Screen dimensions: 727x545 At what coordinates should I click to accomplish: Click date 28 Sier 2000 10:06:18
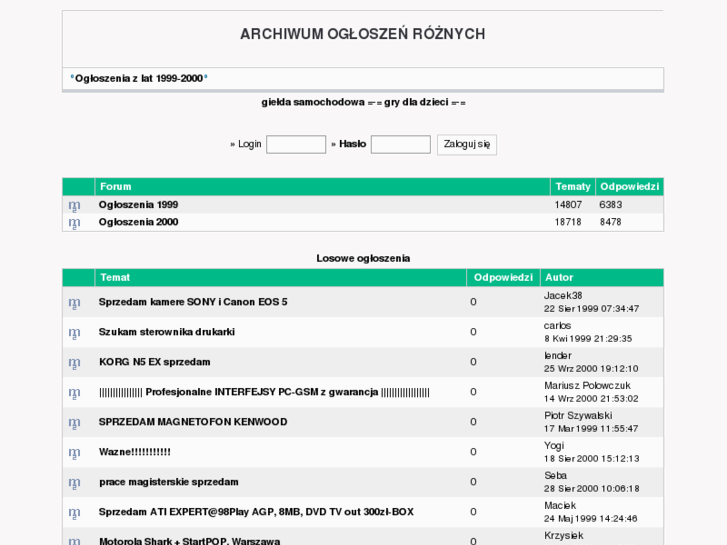click(592, 488)
